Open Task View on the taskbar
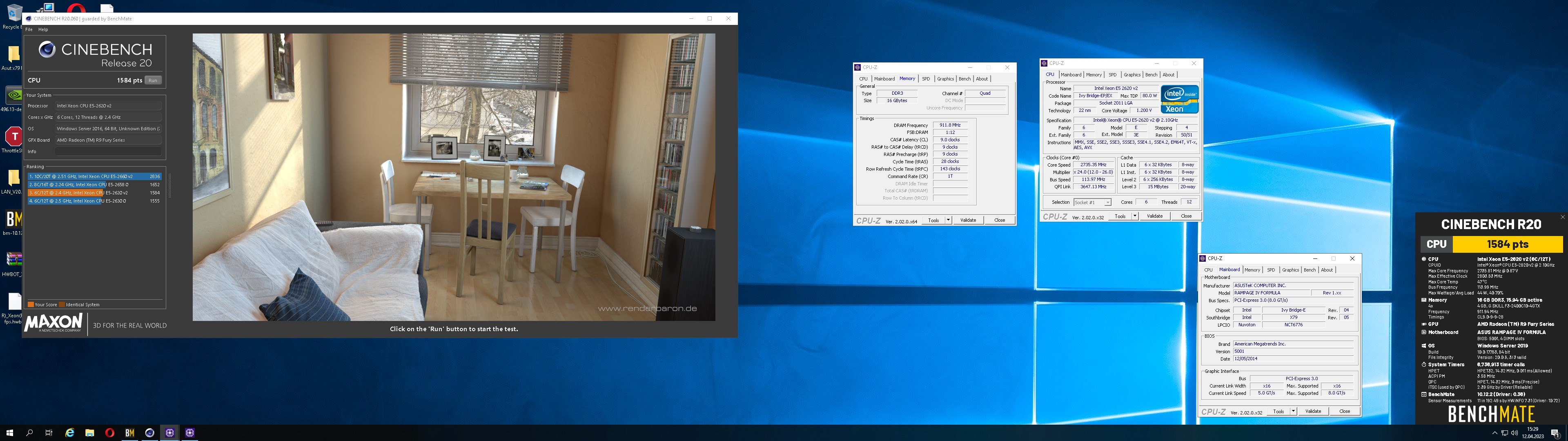The width and height of the screenshot is (1568, 441). [49, 432]
